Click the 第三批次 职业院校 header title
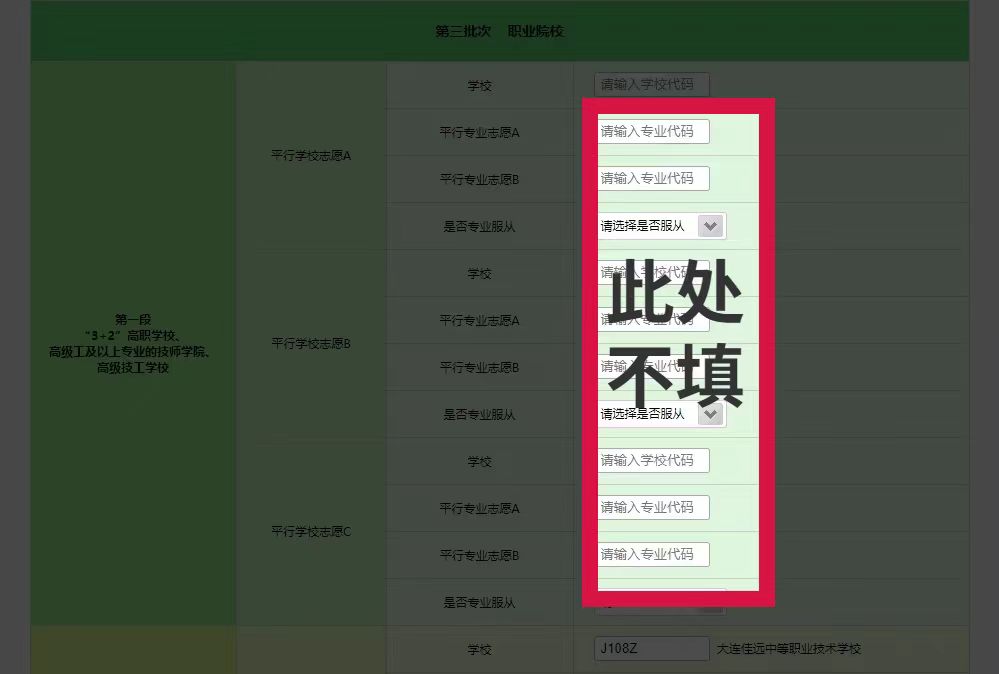Screen dimensions: 999x674 click(500, 31)
